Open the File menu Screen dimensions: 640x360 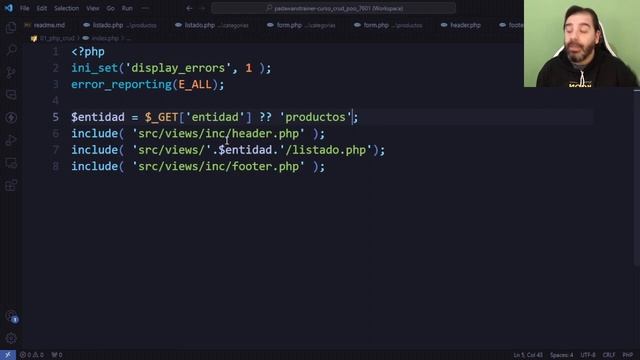pyautogui.click(x=24, y=8)
